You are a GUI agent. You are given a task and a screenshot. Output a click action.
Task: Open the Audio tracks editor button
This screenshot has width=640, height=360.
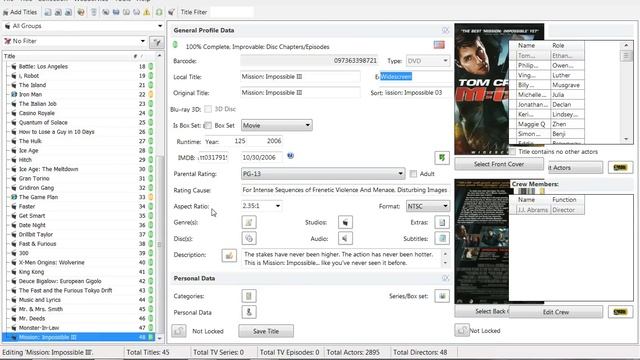click(x=345, y=238)
